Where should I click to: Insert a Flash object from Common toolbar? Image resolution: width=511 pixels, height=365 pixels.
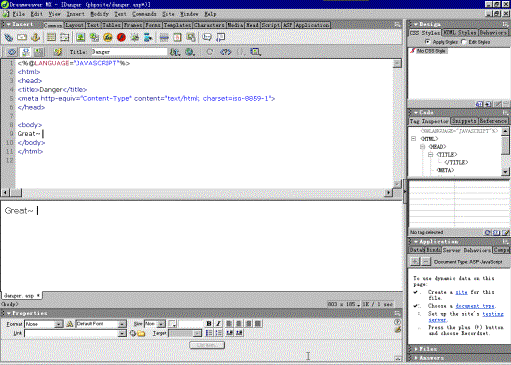click(121, 37)
